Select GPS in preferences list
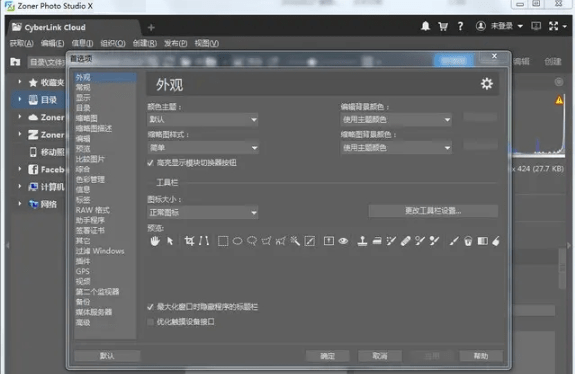The width and height of the screenshot is (575, 374). [83, 271]
